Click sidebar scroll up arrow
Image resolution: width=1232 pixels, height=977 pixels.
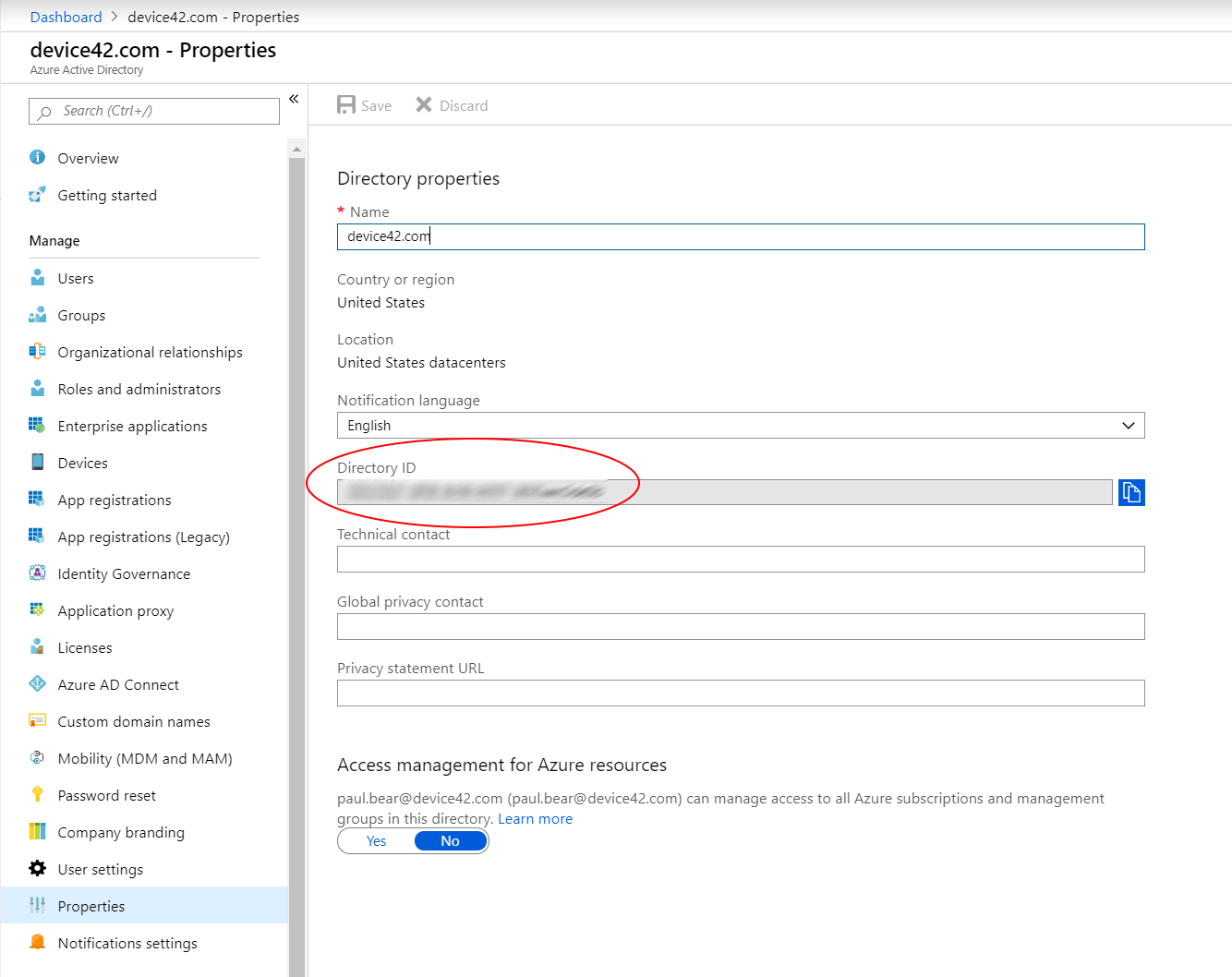tap(296, 149)
